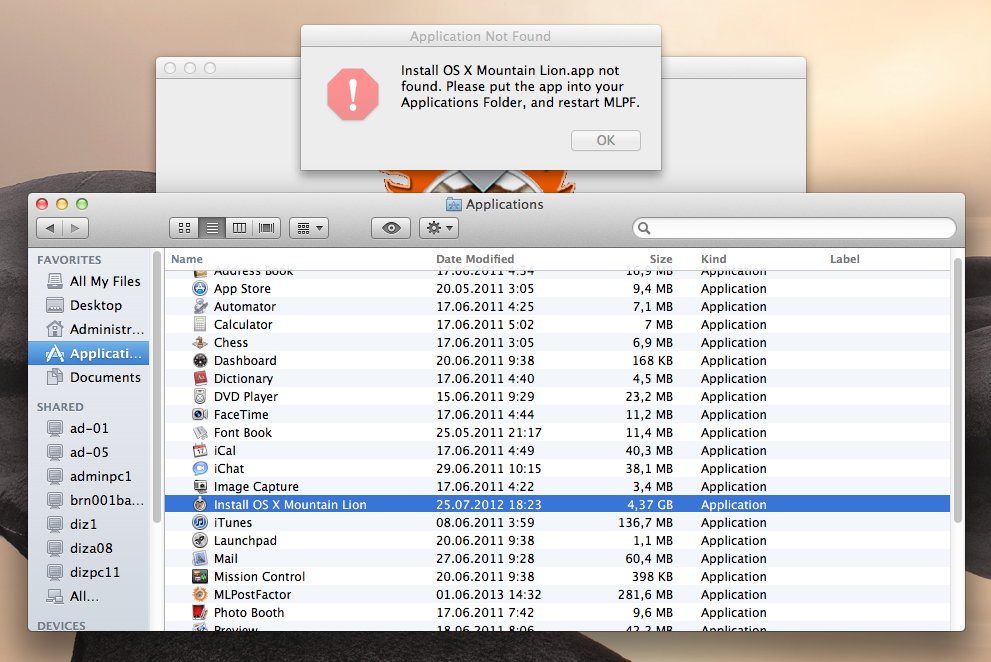Open the Action gear menu
The image size is (991, 662).
click(x=439, y=228)
